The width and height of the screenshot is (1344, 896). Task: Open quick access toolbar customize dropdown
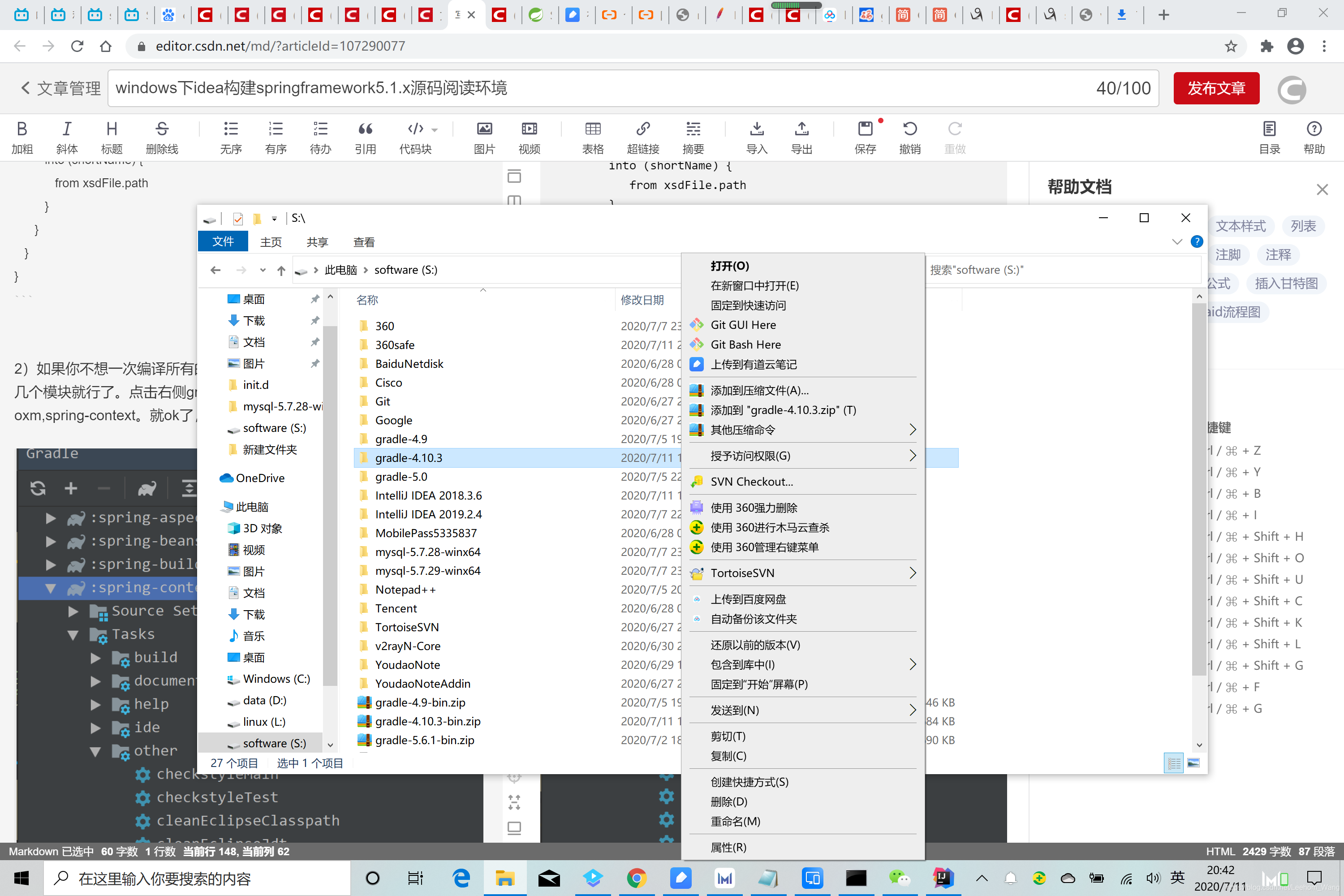tap(274, 218)
